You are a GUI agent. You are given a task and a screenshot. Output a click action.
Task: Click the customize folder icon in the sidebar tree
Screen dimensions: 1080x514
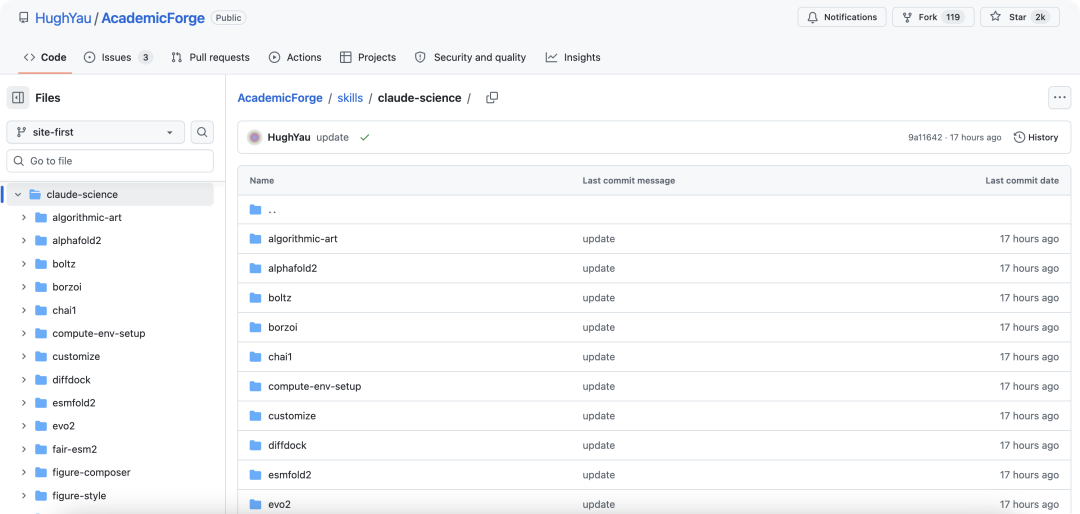41,356
